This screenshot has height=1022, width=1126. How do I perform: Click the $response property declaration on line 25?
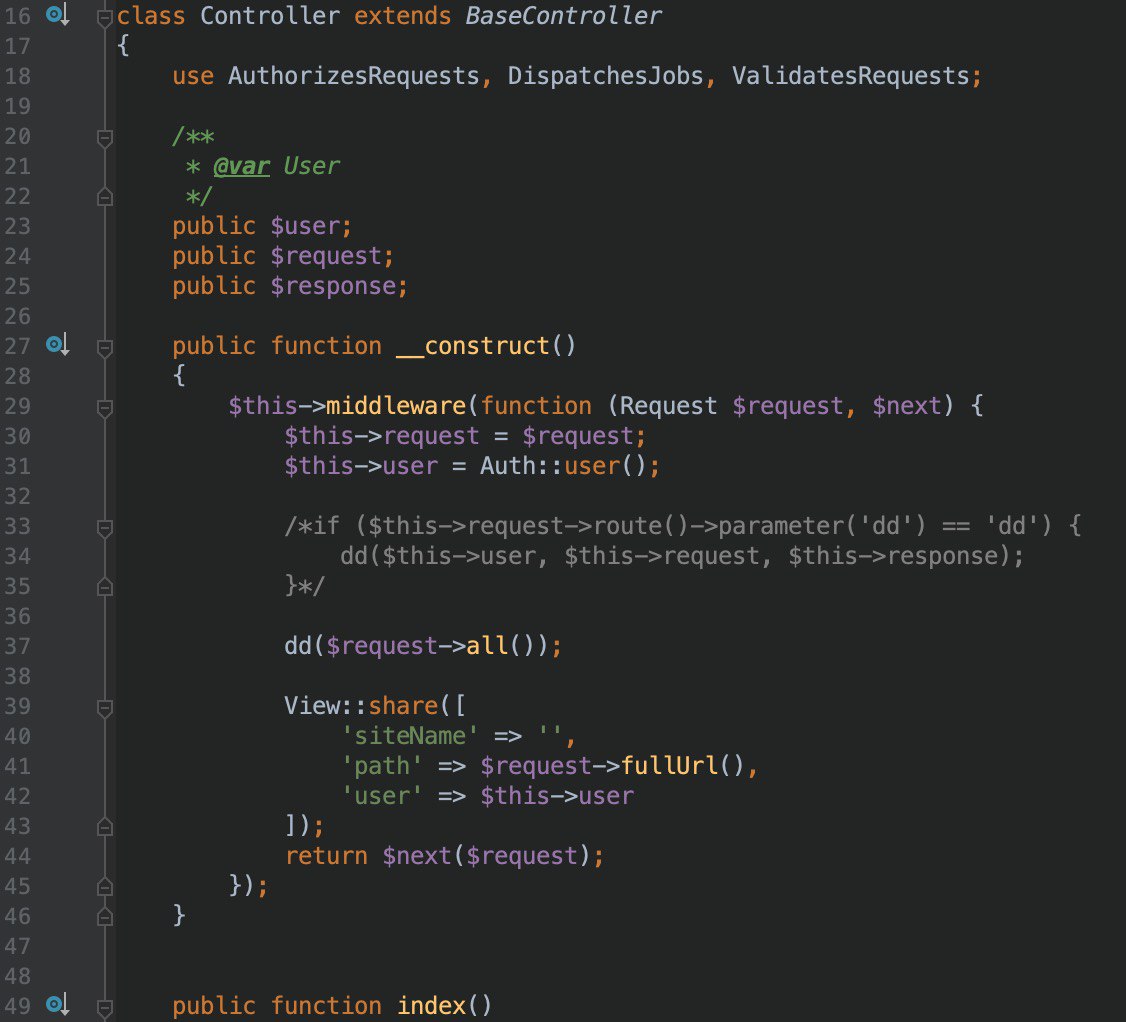332,286
